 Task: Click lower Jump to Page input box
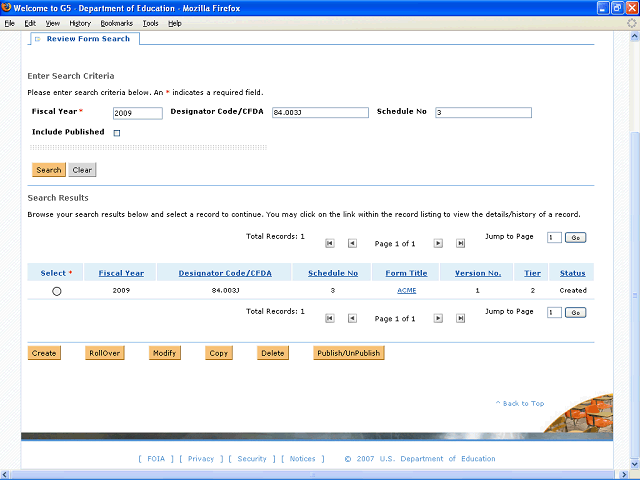pyautogui.click(x=554, y=313)
